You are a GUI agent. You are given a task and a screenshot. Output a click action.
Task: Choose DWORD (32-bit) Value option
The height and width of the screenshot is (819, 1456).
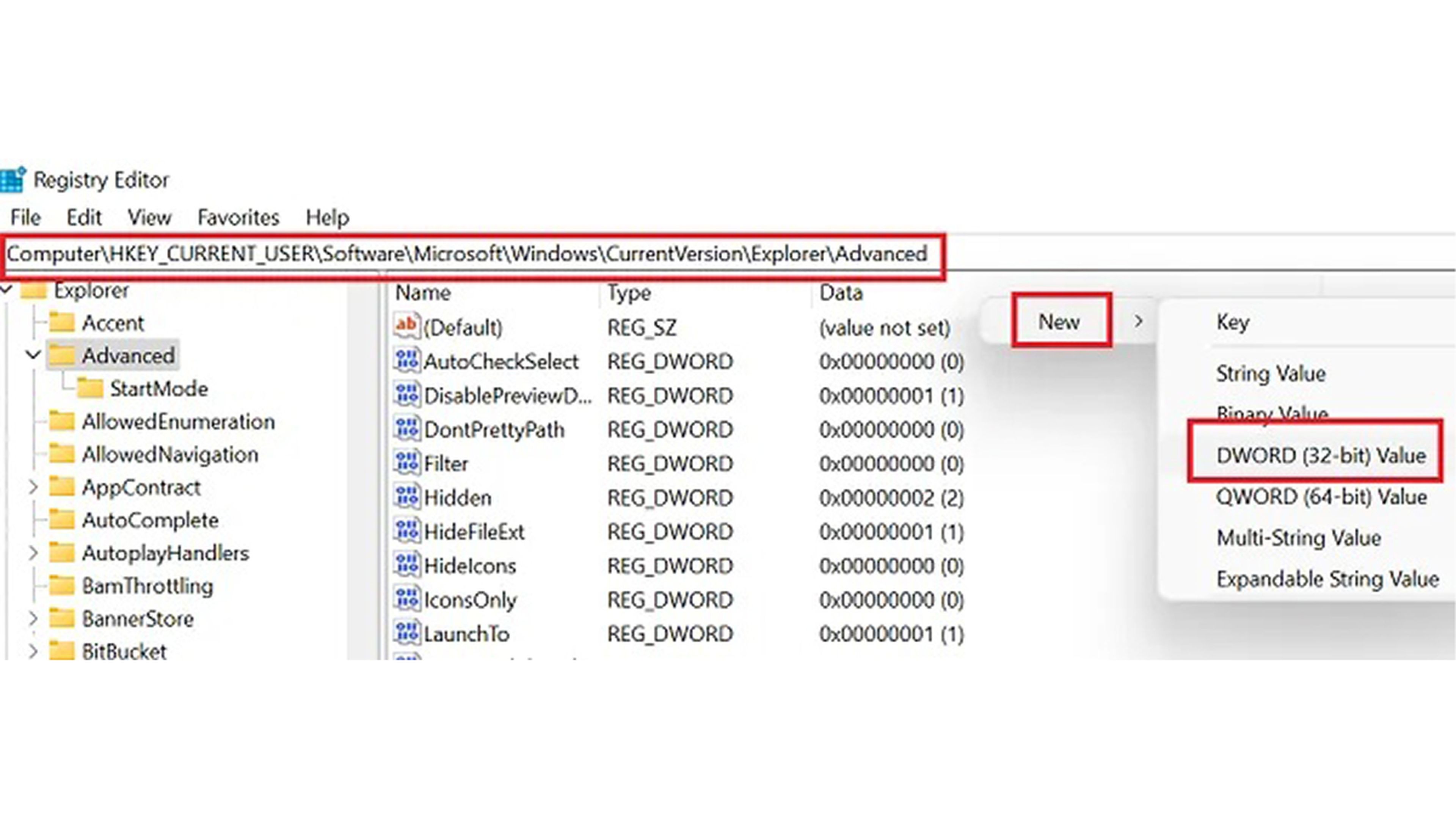(x=1320, y=455)
